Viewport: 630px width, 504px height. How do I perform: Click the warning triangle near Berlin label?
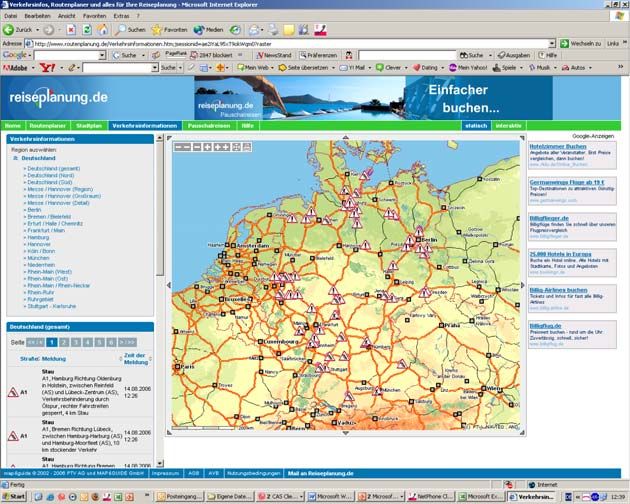(x=419, y=231)
